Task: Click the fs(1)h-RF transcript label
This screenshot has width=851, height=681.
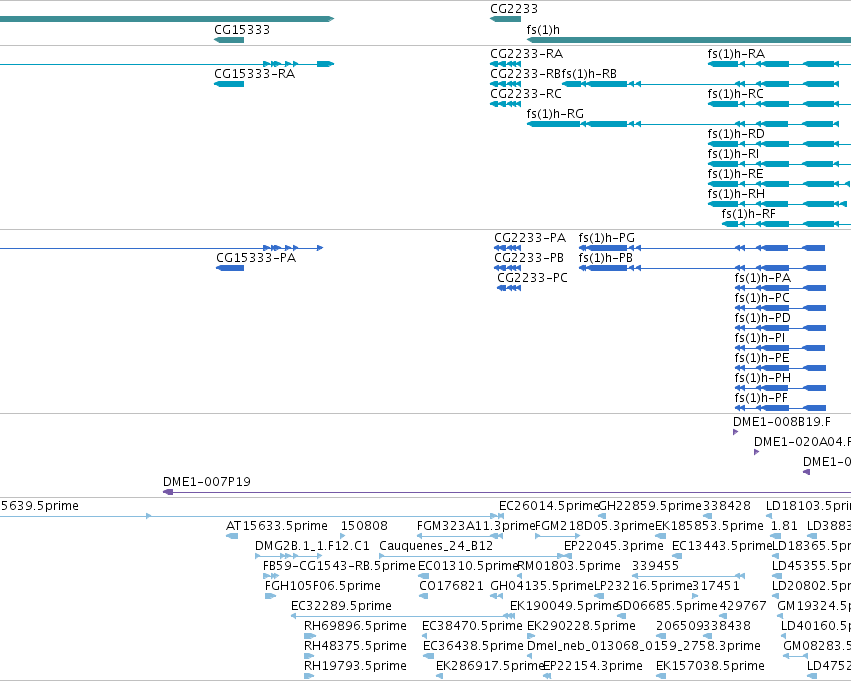Action: [x=749, y=214]
